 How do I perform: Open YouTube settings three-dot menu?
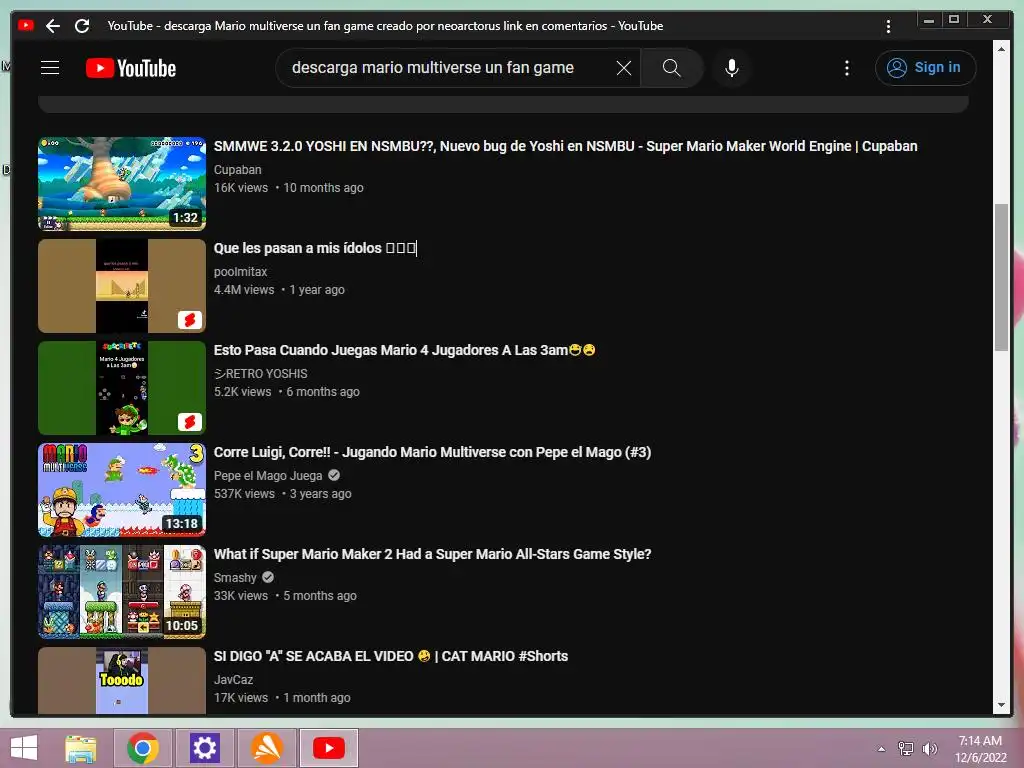click(847, 68)
